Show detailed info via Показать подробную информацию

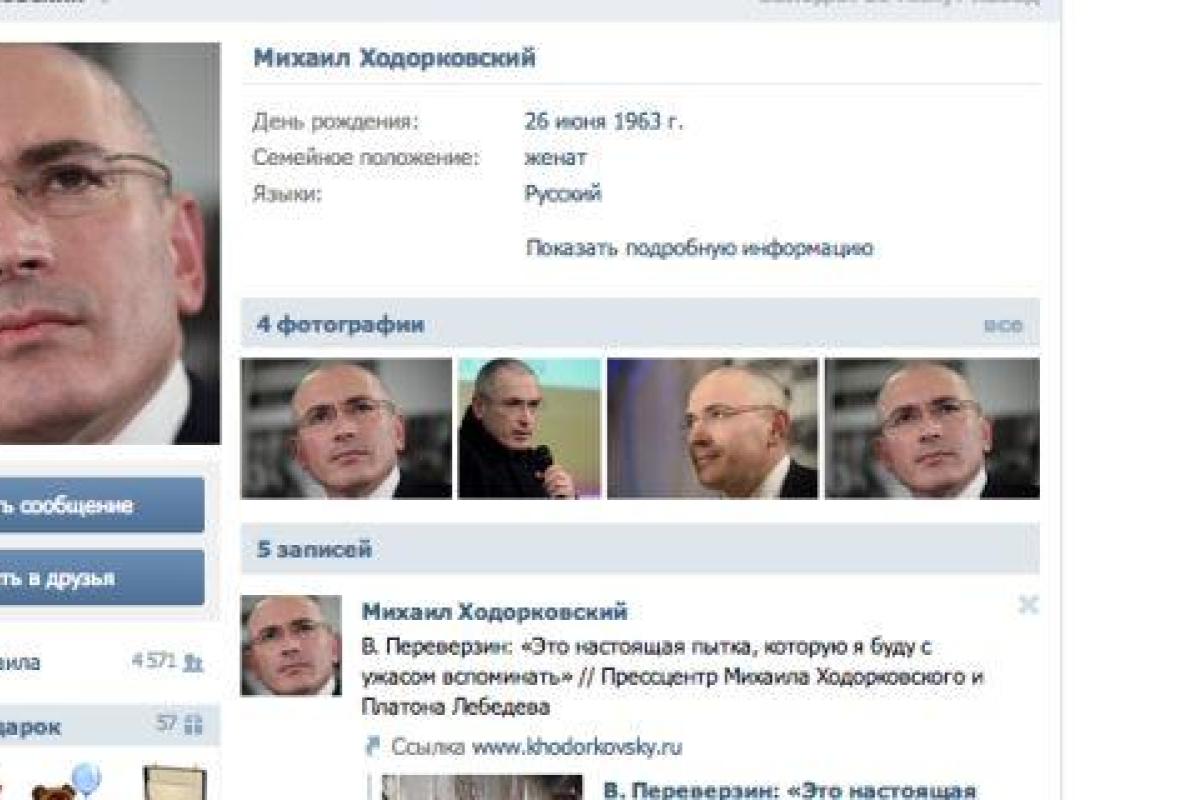[700, 248]
